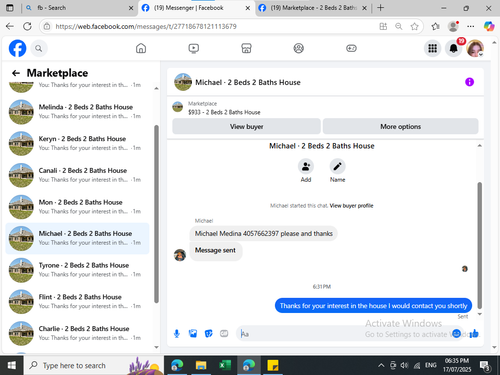This screenshot has width=500, height=375.
Task: Click the More options button
Action: coord(400,126)
